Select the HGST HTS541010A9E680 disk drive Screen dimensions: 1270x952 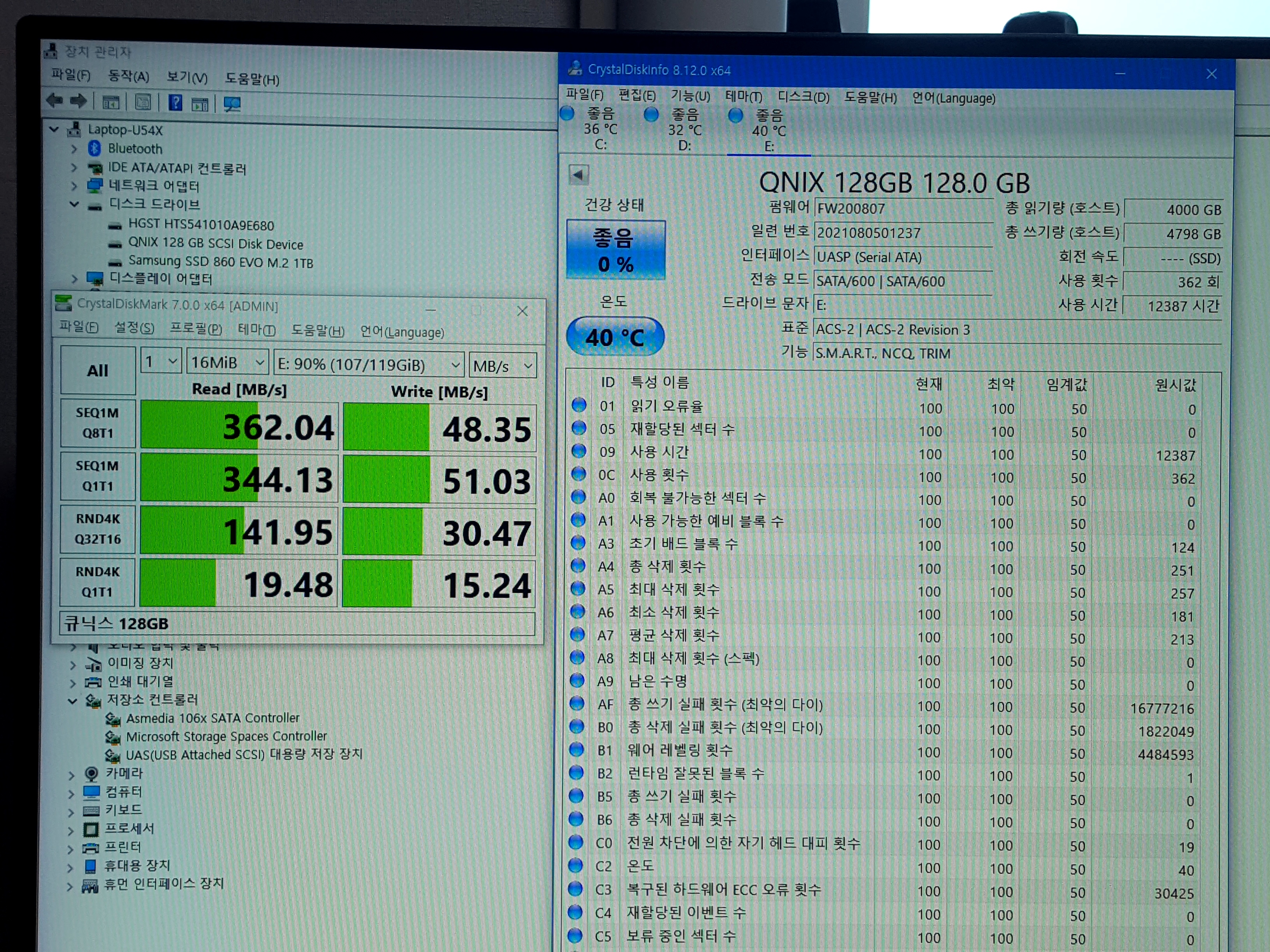point(201,225)
